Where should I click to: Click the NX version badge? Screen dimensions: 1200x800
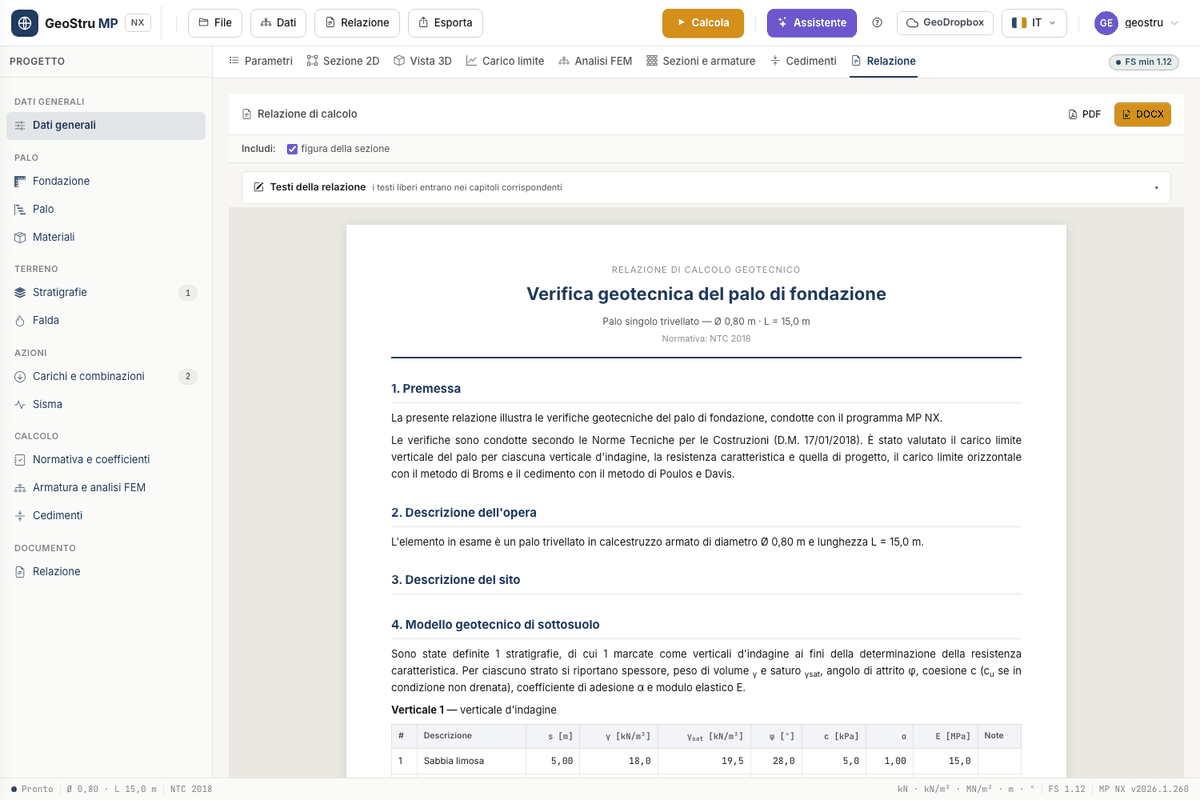click(138, 23)
